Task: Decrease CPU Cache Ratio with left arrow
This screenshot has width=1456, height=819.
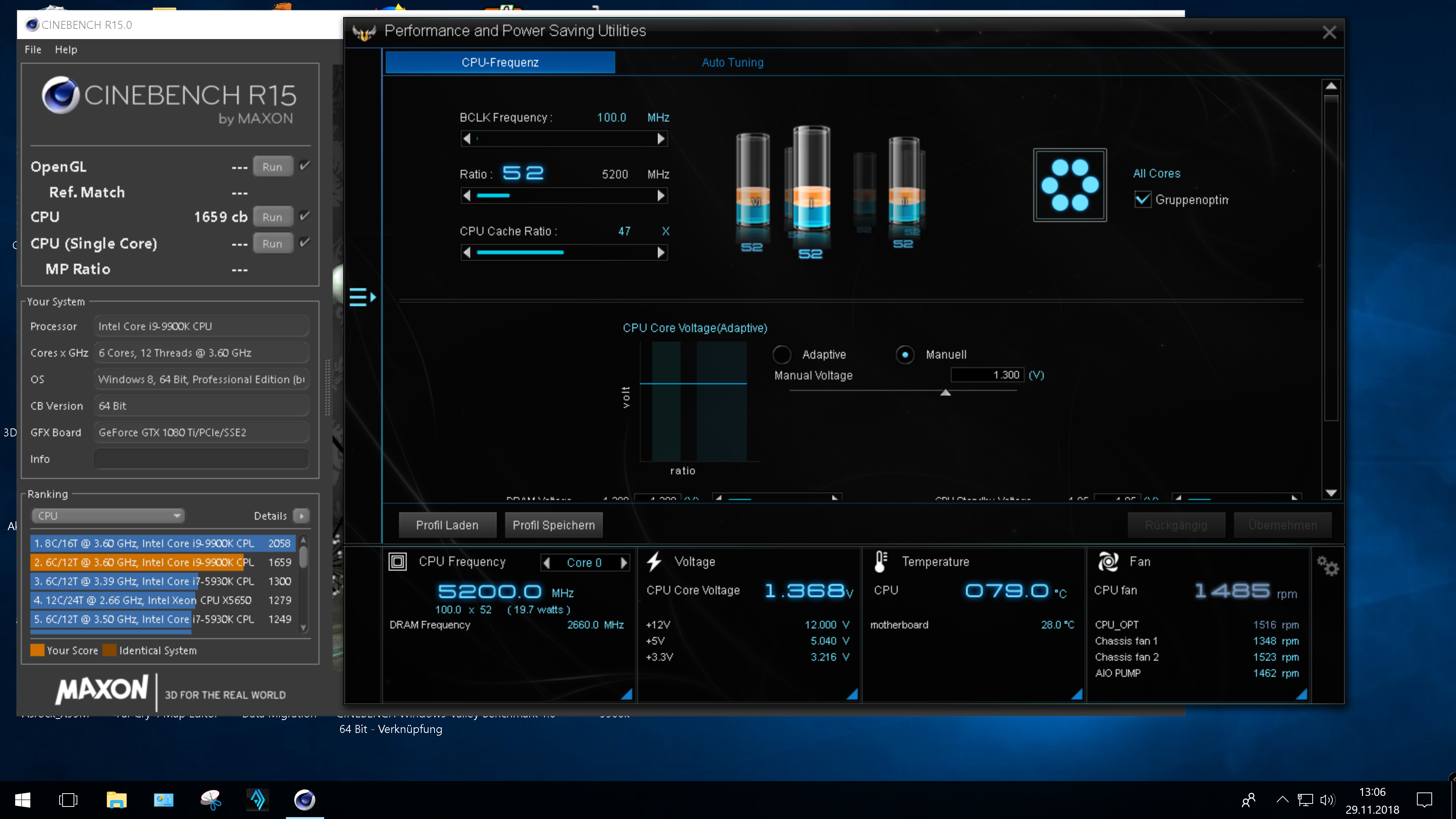Action: pyautogui.click(x=467, y=252)
